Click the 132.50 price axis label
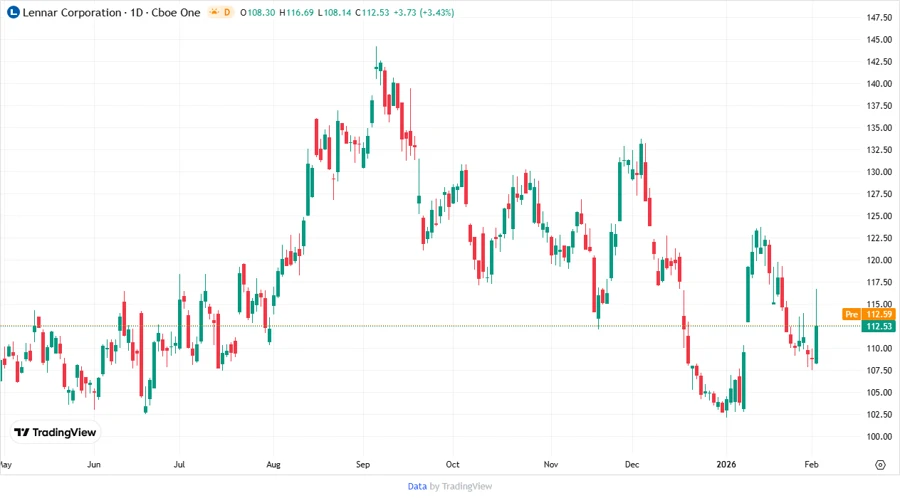Image resolution: width=900 pixels, height=498 pixels. (x=879, y=150)
